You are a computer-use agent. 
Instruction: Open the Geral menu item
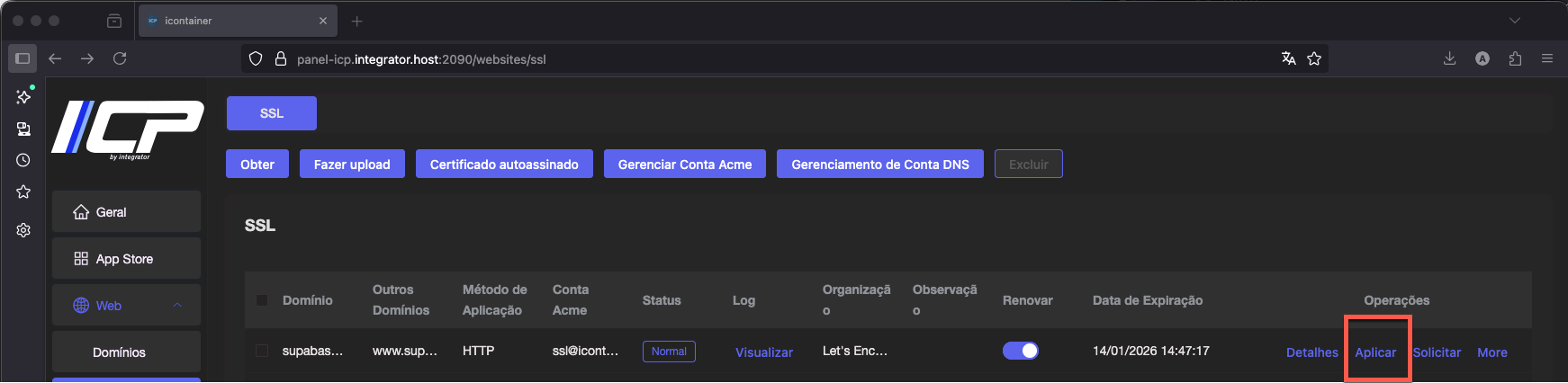coord(126,212)
